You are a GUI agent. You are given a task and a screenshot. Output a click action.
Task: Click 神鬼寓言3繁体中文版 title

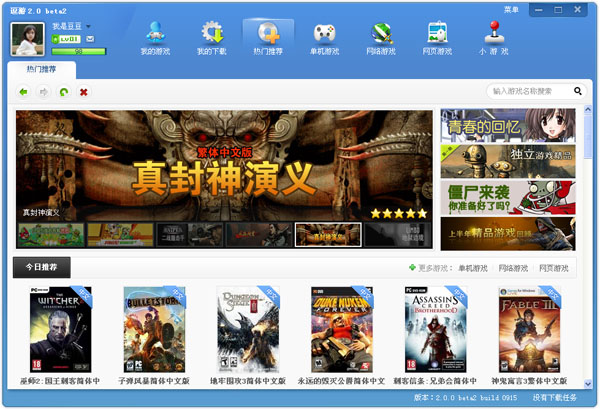tap(529, 381)
